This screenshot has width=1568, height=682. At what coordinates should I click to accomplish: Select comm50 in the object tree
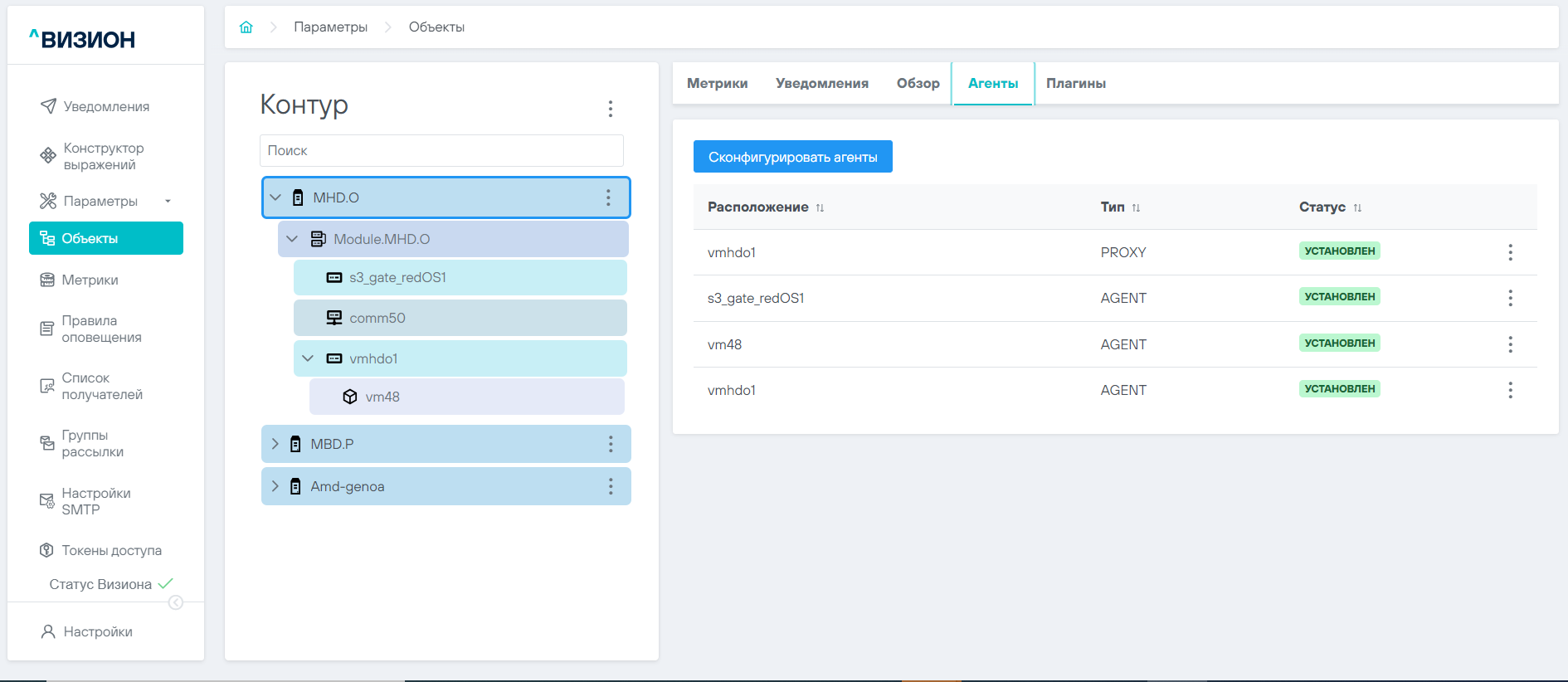377,318
